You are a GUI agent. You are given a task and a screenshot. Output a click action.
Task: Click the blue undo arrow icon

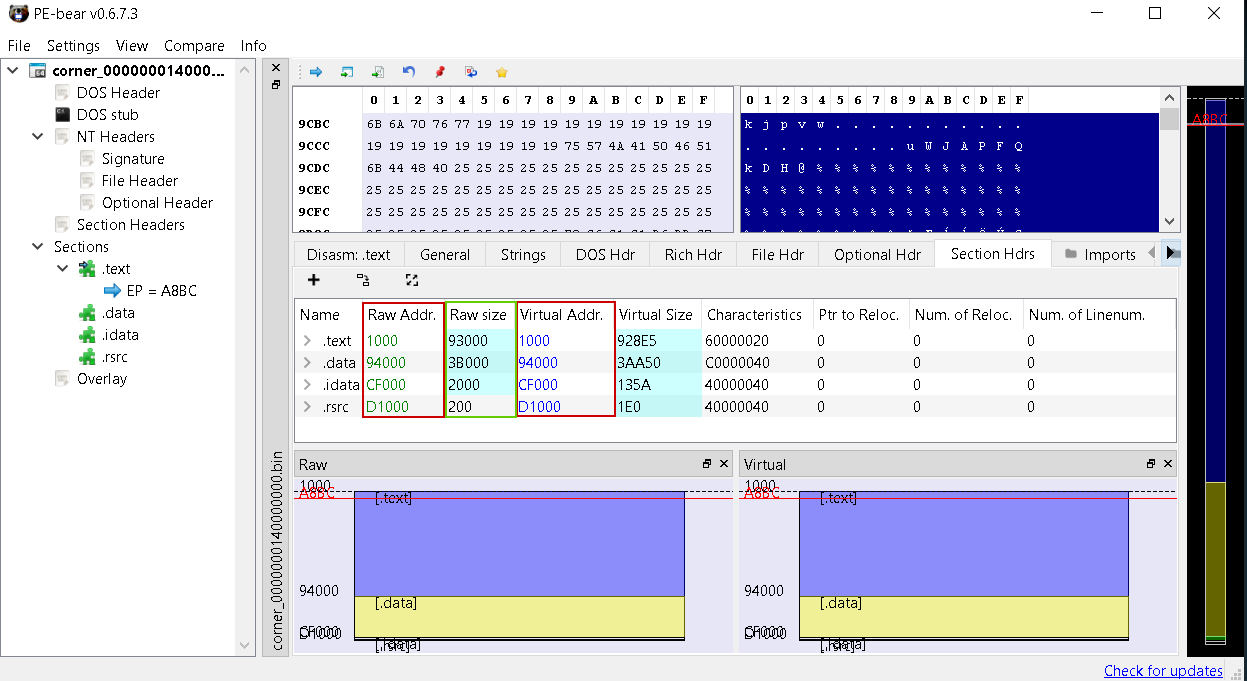click(408, 72)
